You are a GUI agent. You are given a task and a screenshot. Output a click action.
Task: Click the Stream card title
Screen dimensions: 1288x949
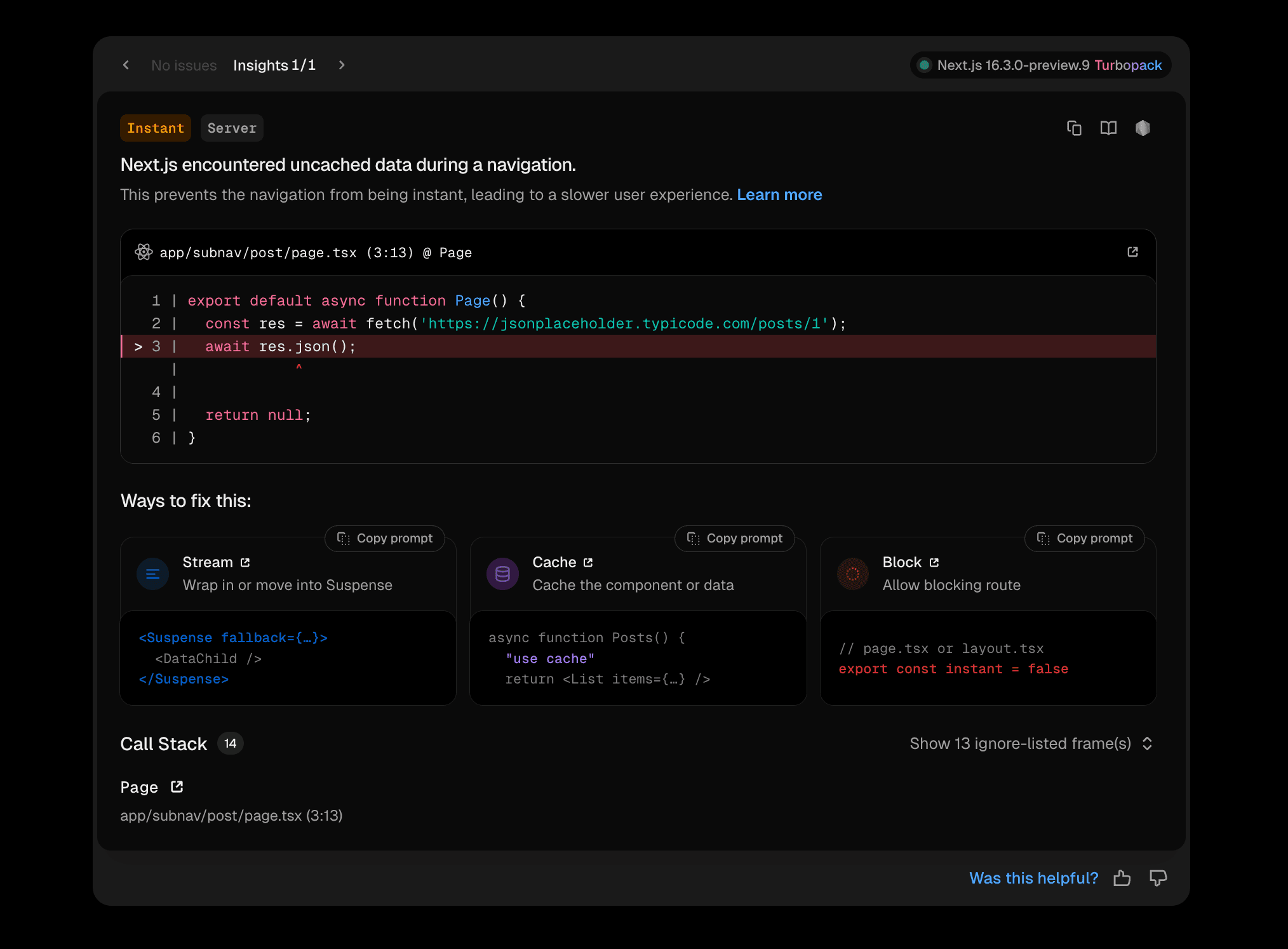pyautogui.click(x=208, y=562)
